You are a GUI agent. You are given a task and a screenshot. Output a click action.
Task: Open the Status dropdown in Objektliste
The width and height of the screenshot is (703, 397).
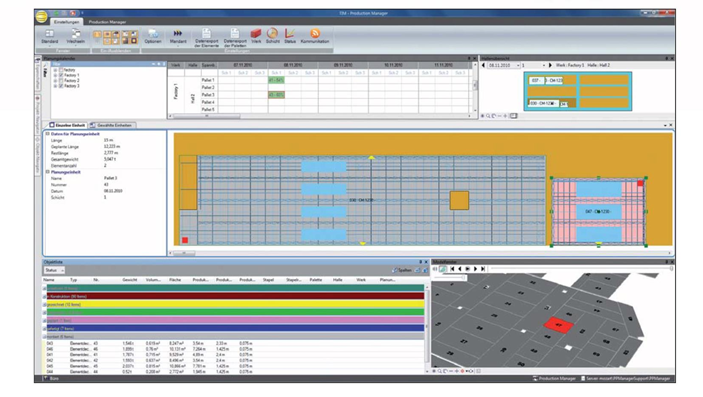pyautogui.click(x=54, y=270)
